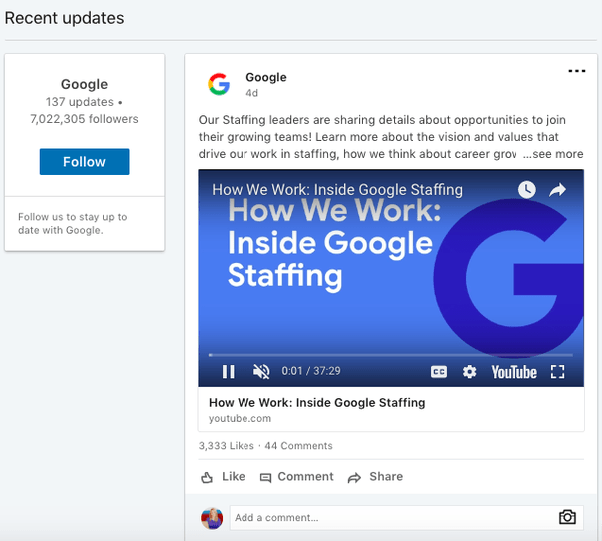Share the Google Staffing post

(375, 477)
